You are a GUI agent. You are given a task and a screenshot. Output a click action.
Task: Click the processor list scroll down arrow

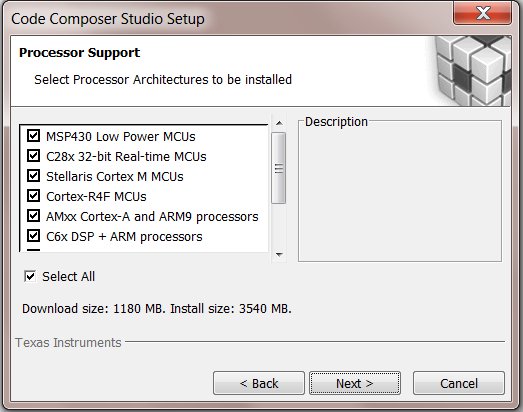click(x=279, y=255)
